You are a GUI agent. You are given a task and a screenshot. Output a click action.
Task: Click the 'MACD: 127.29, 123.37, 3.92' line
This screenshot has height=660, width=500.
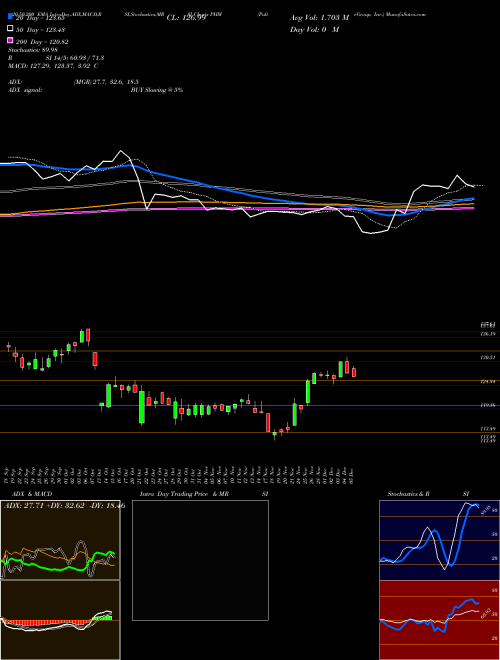click(x=53, y=66)
